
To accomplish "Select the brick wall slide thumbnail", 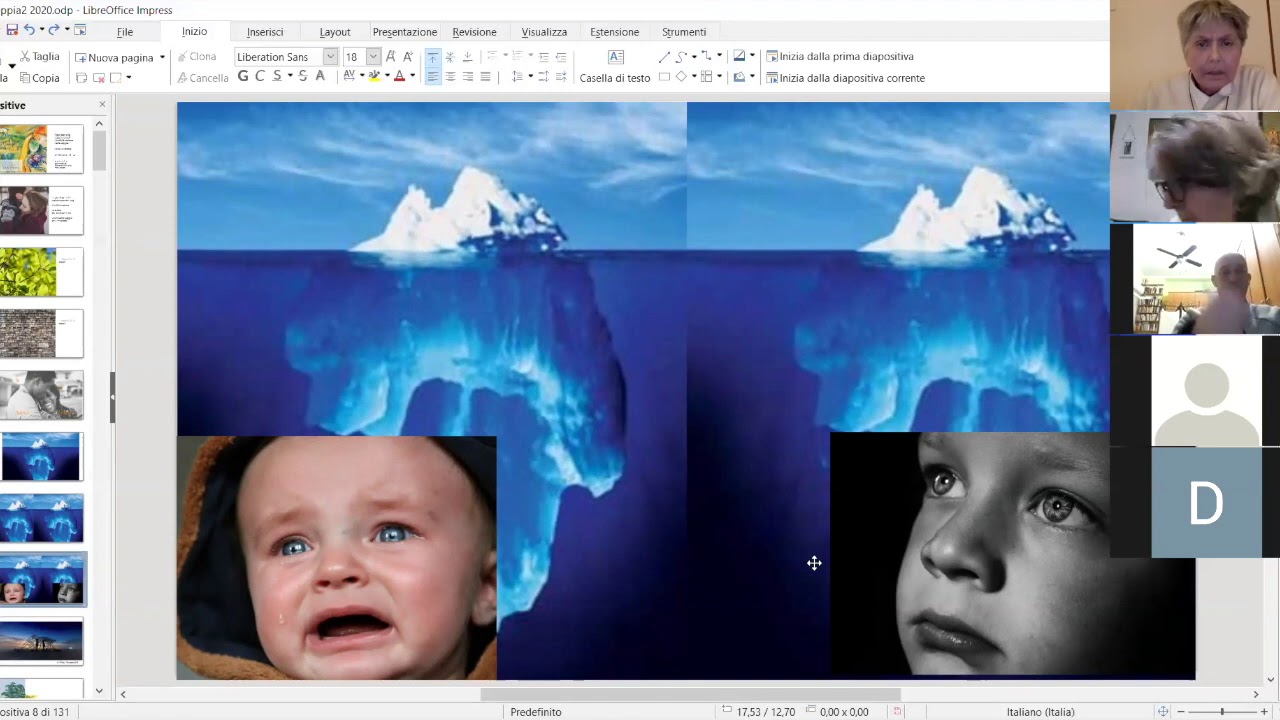I will click(42, 334).
